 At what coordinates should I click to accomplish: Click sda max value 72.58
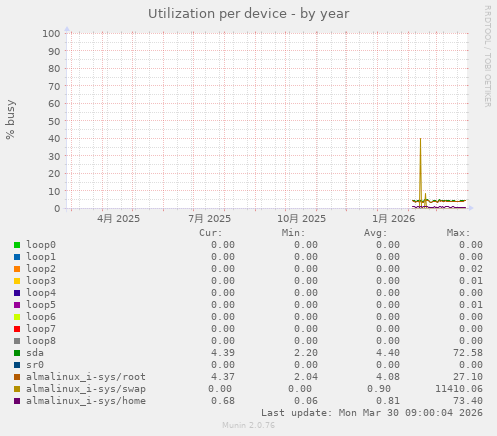pos(468,353)
